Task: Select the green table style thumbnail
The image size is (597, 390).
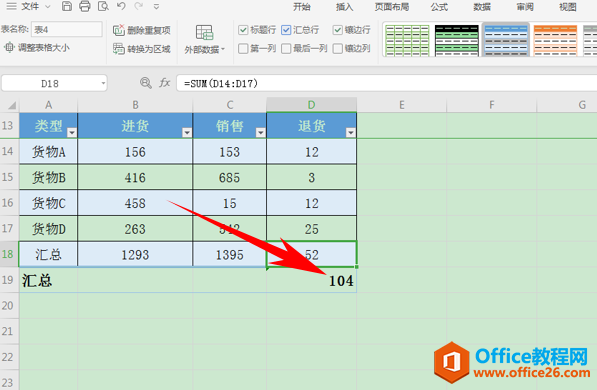Action: 407,40
